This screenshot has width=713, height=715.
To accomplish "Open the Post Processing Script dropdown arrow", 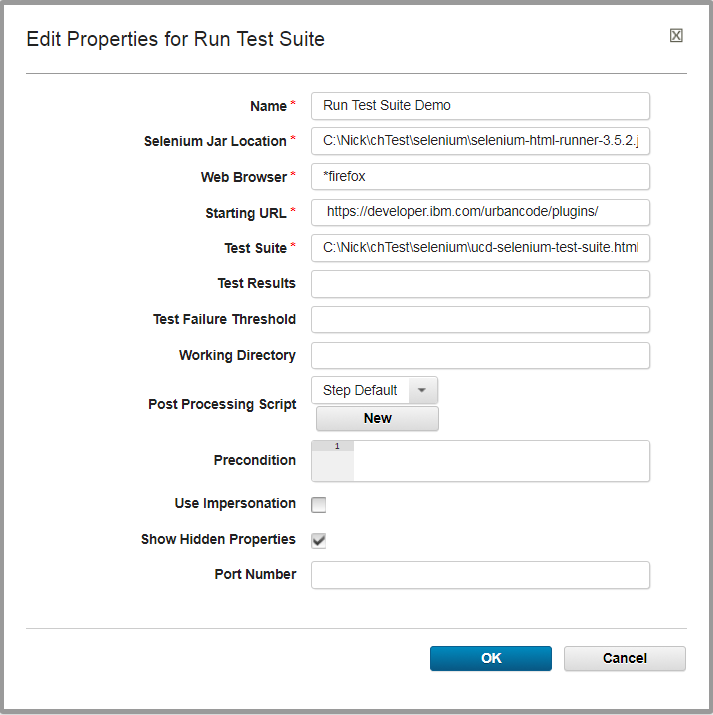I will coord(423,390).
